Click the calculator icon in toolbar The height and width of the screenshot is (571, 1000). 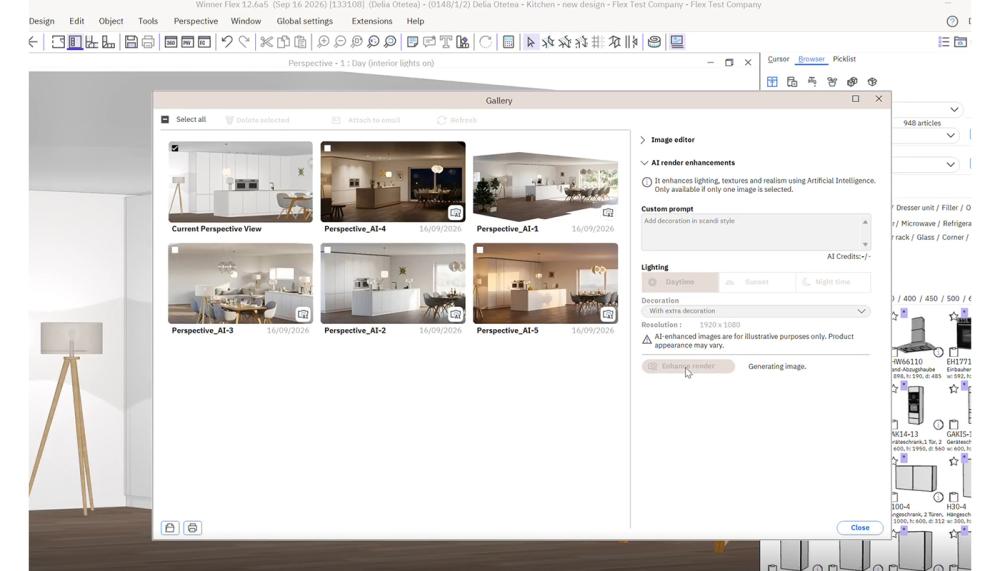click(508, 42)
